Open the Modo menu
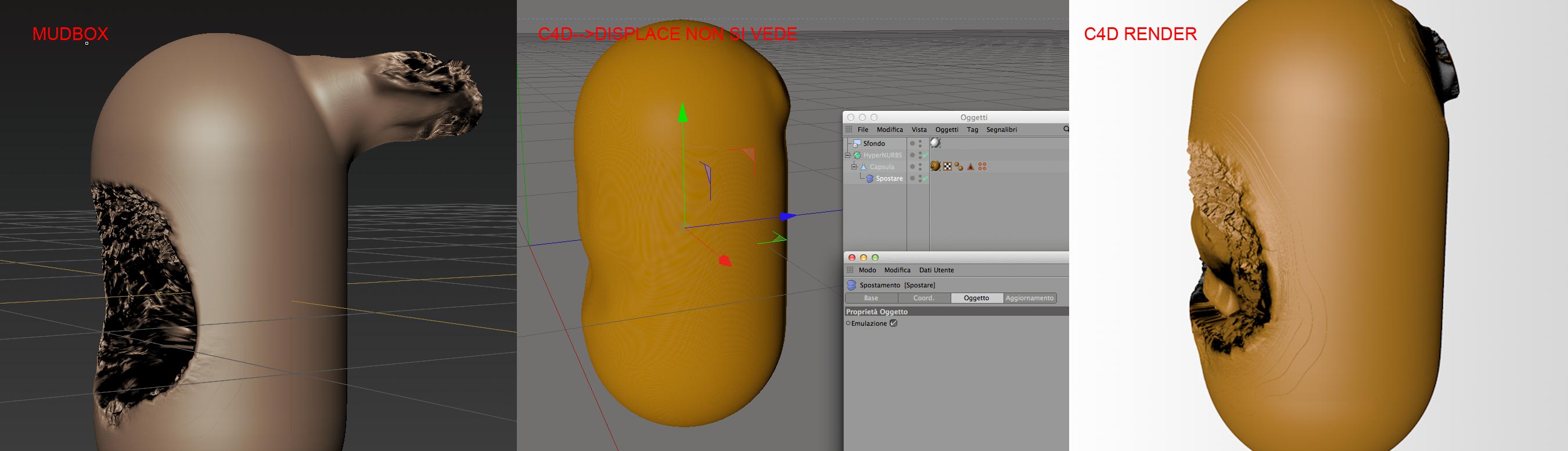This screenshot has height=451, width=1568. click(868, 270)
